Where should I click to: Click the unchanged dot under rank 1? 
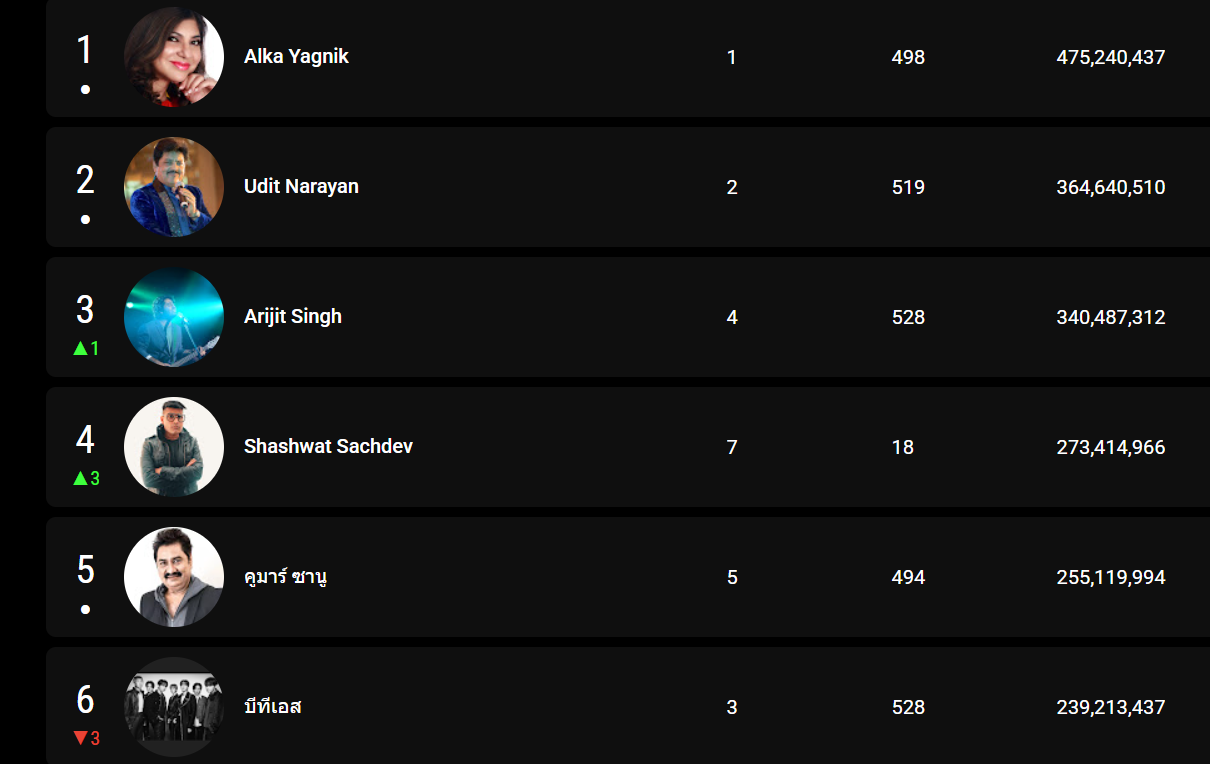[x=86, y=89]
